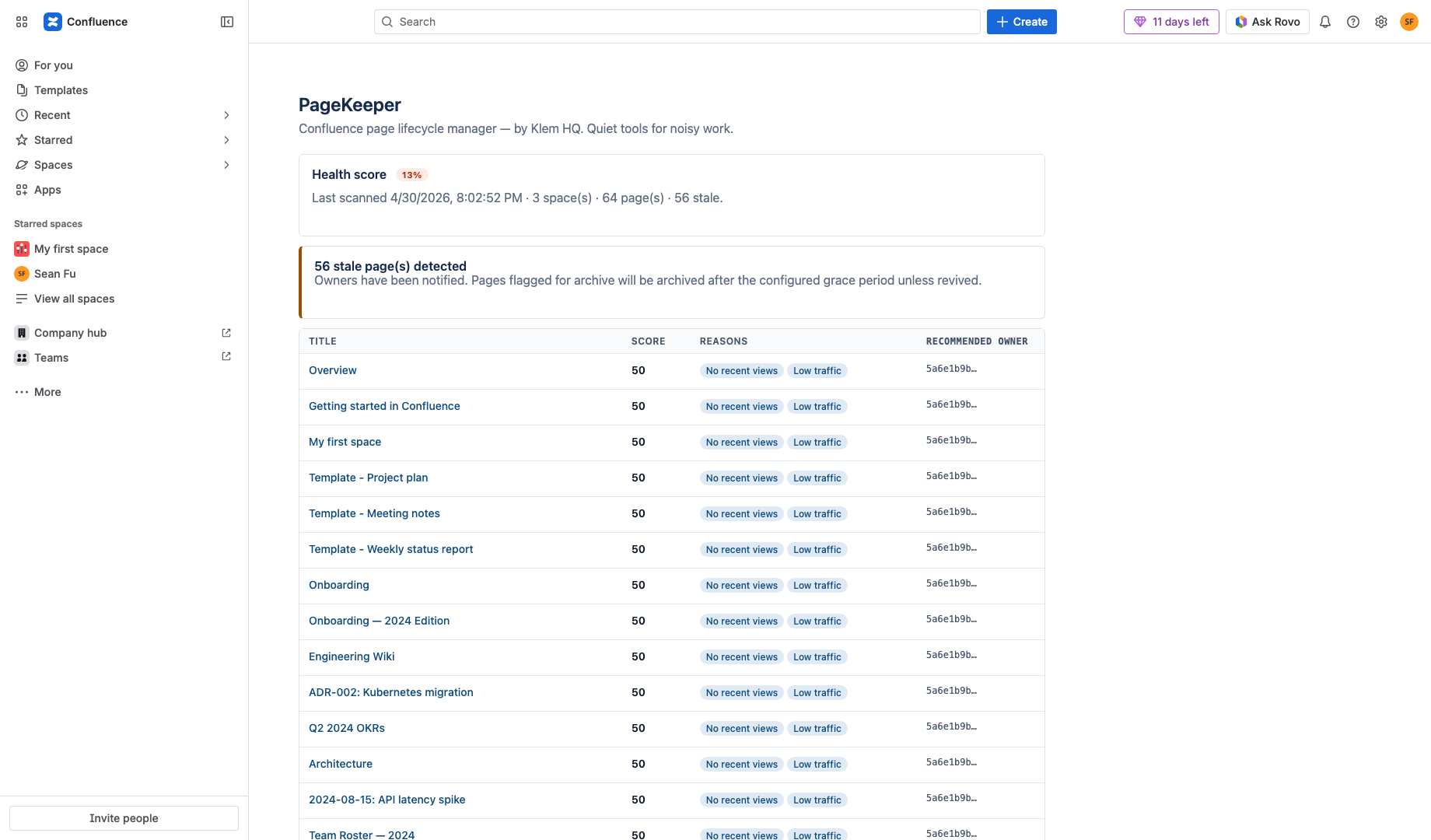The height and width of the screenshot is (840, 1431).
Task: Click the Spaces planet icon
Action: (22, 165)
